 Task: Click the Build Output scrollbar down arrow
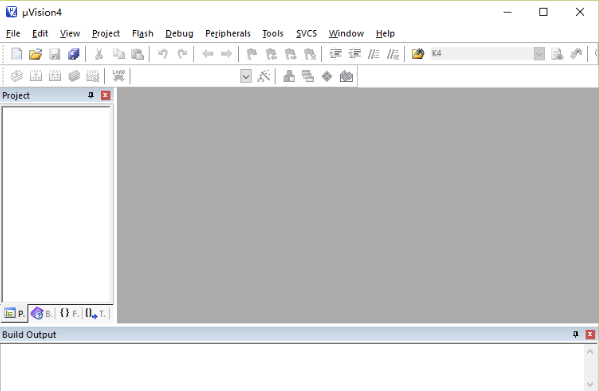(590, 384)
